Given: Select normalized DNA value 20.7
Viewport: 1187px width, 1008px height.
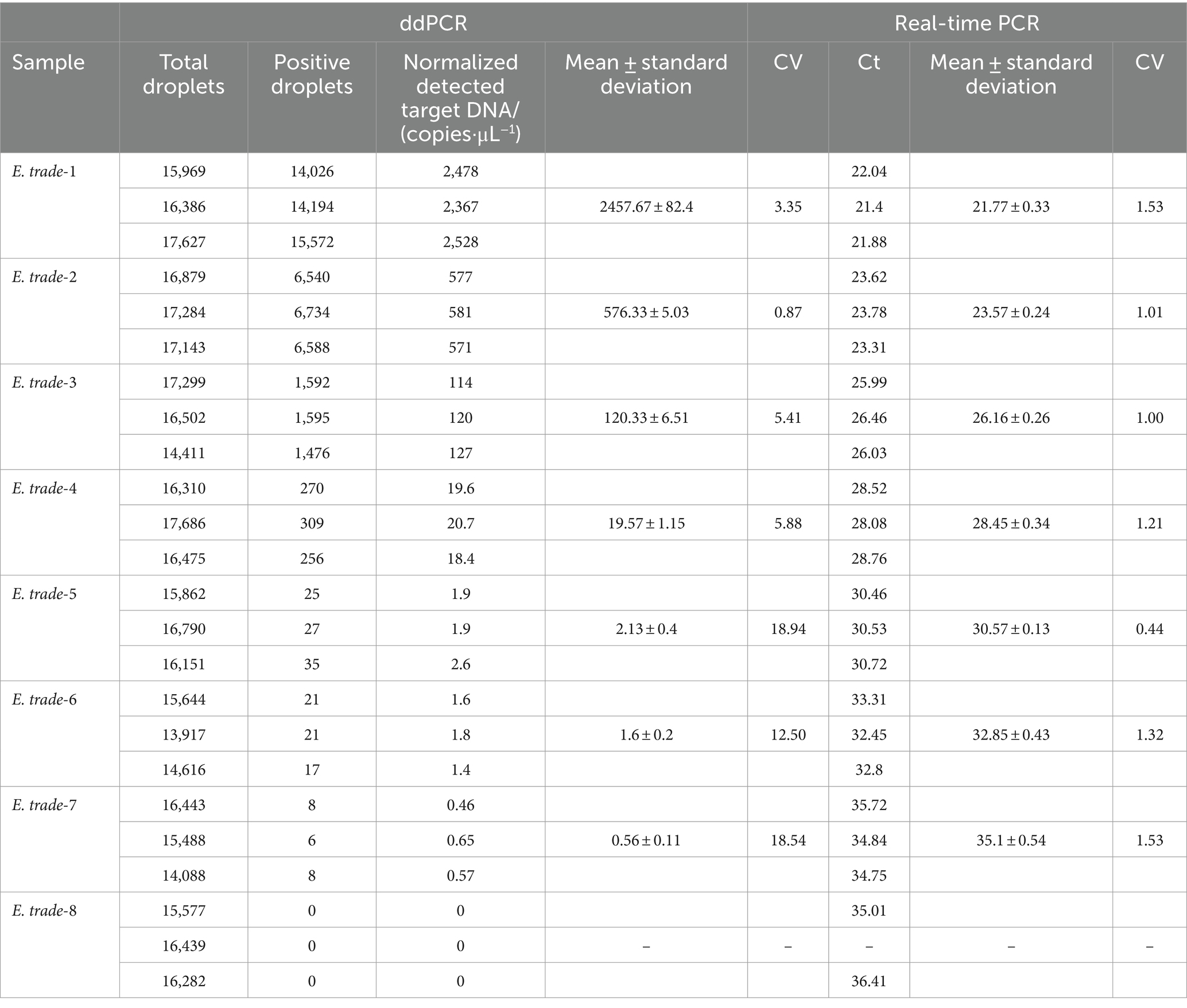Looking at the screenshot, I should point(460,523).
